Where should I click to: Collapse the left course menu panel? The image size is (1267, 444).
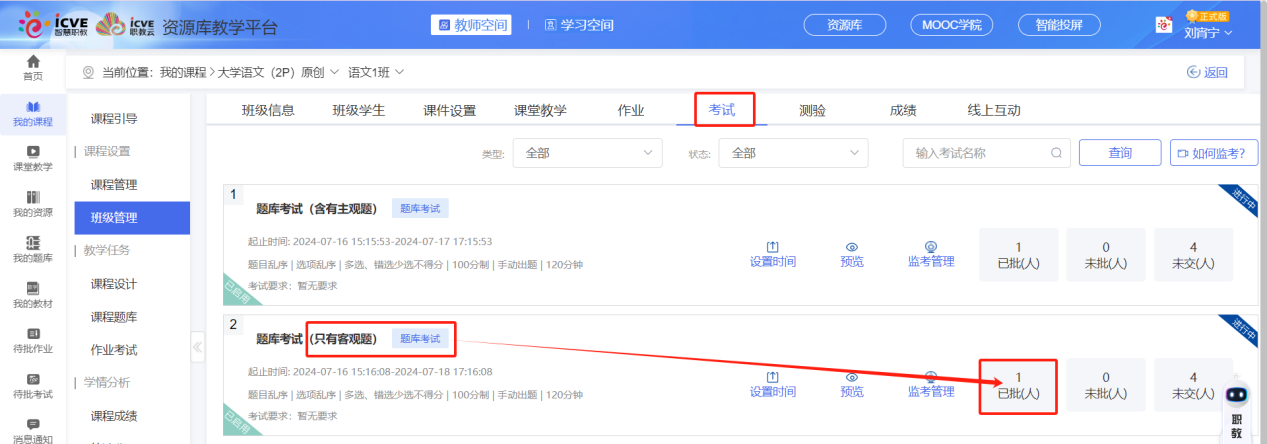tap(197, 347)
